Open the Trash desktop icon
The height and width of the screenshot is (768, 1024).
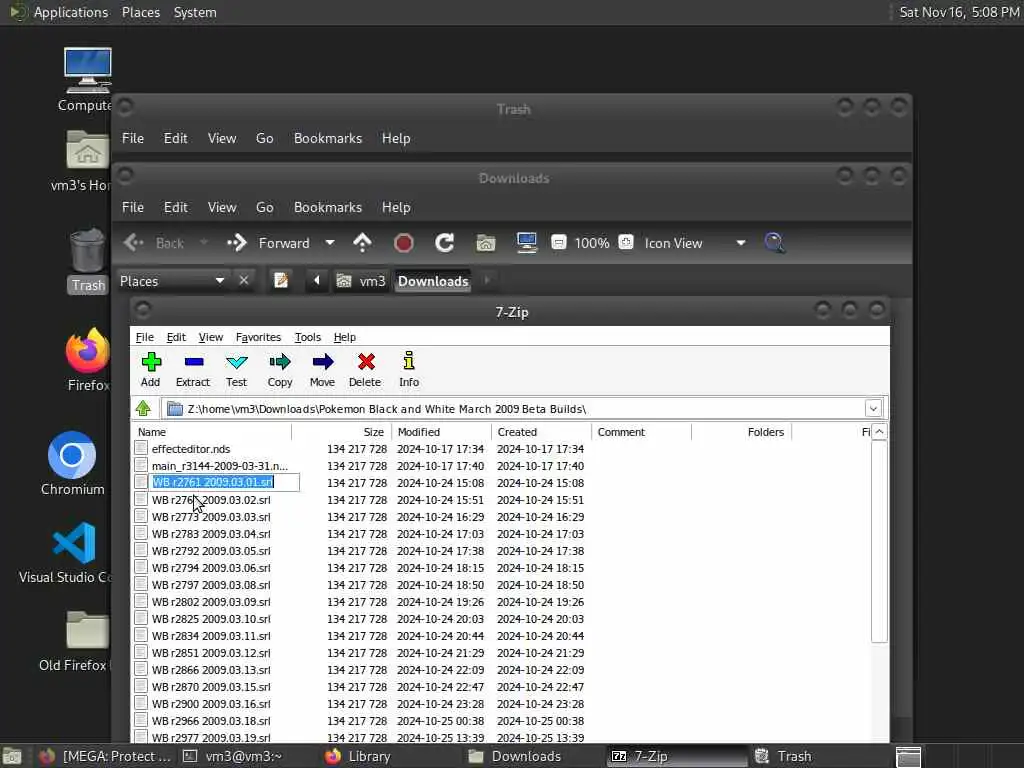[x=88, y=261]
